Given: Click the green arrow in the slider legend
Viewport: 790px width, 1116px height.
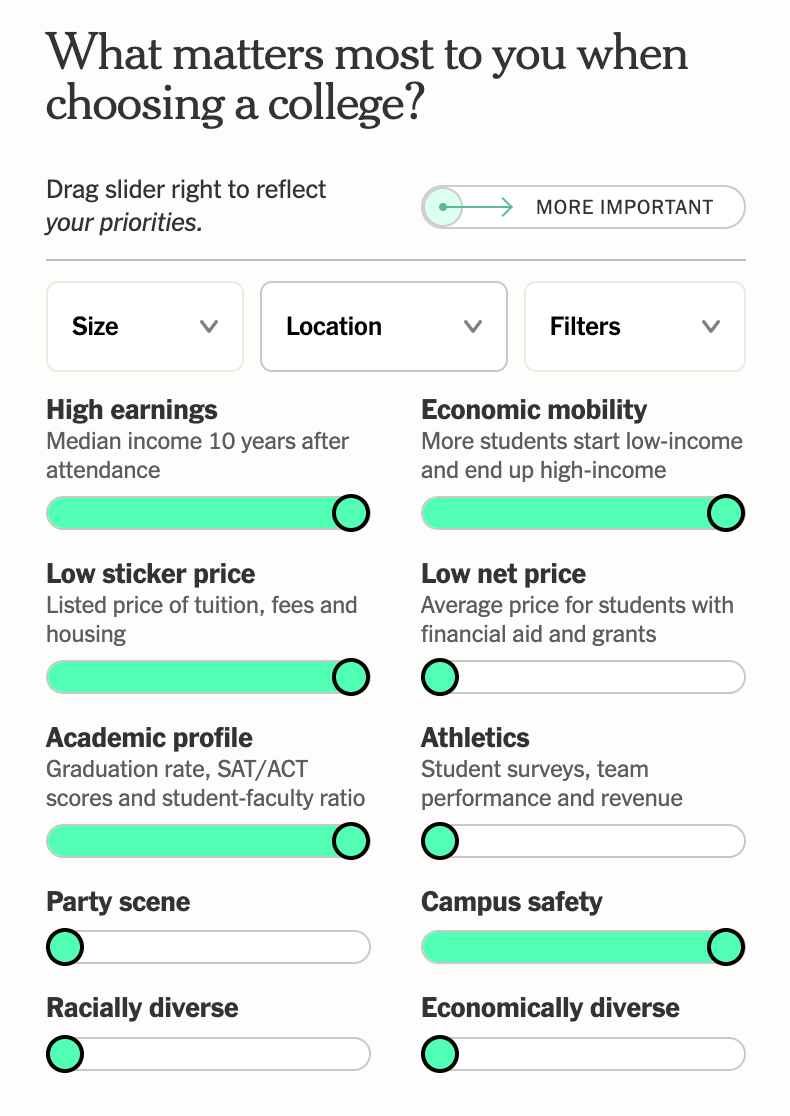Looking at the screenshot, I should [478, 207].
